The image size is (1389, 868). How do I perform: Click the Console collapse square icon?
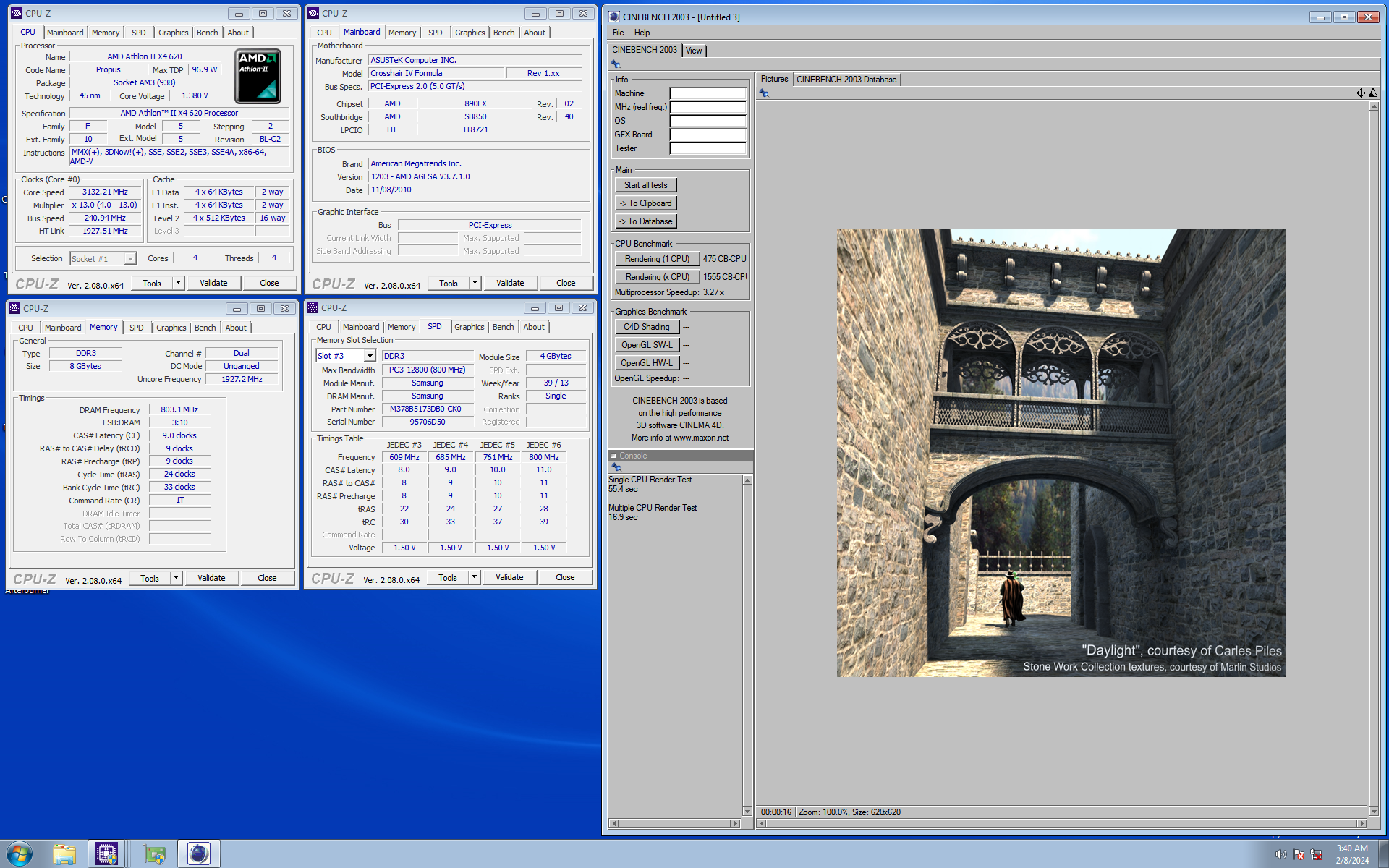click(x=614, y=456)
